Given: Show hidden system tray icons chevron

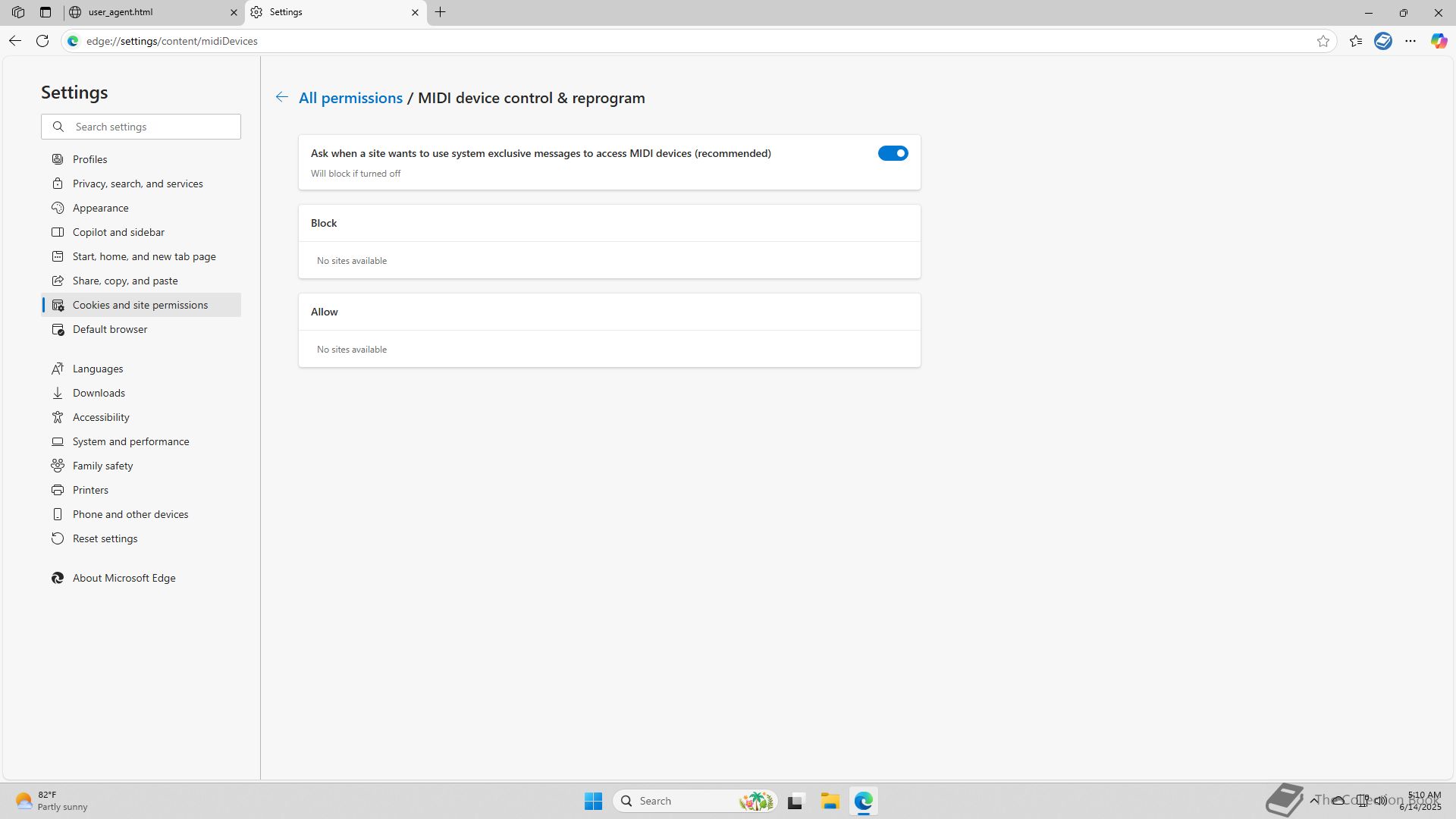Looking at the screenshot, I should coord(1314,800).
